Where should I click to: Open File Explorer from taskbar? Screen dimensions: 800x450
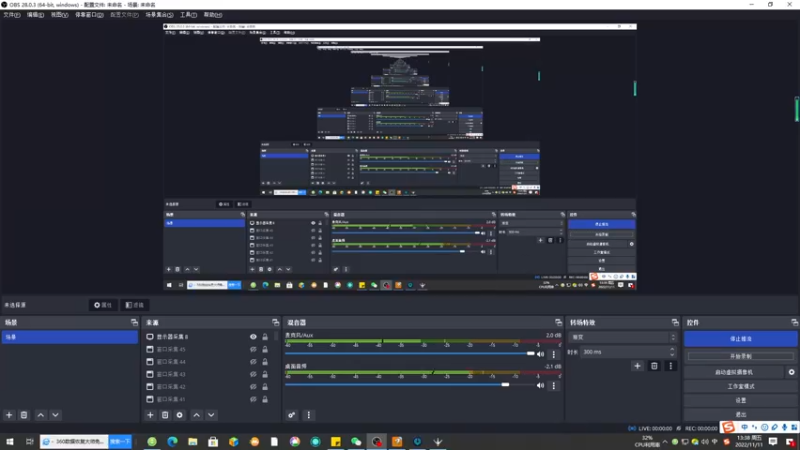click(193, 441)
